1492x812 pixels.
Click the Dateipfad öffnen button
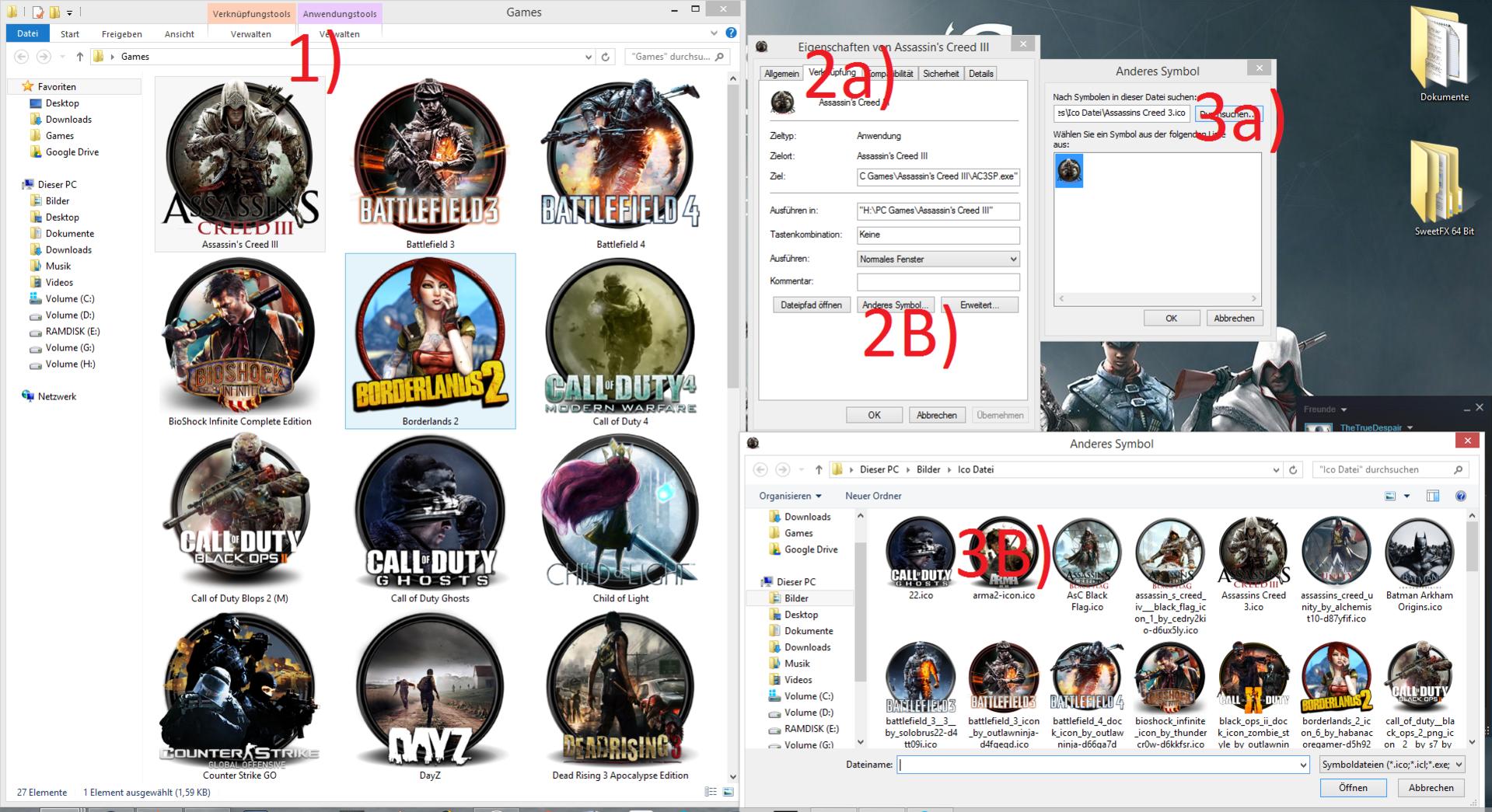point(811,305)
